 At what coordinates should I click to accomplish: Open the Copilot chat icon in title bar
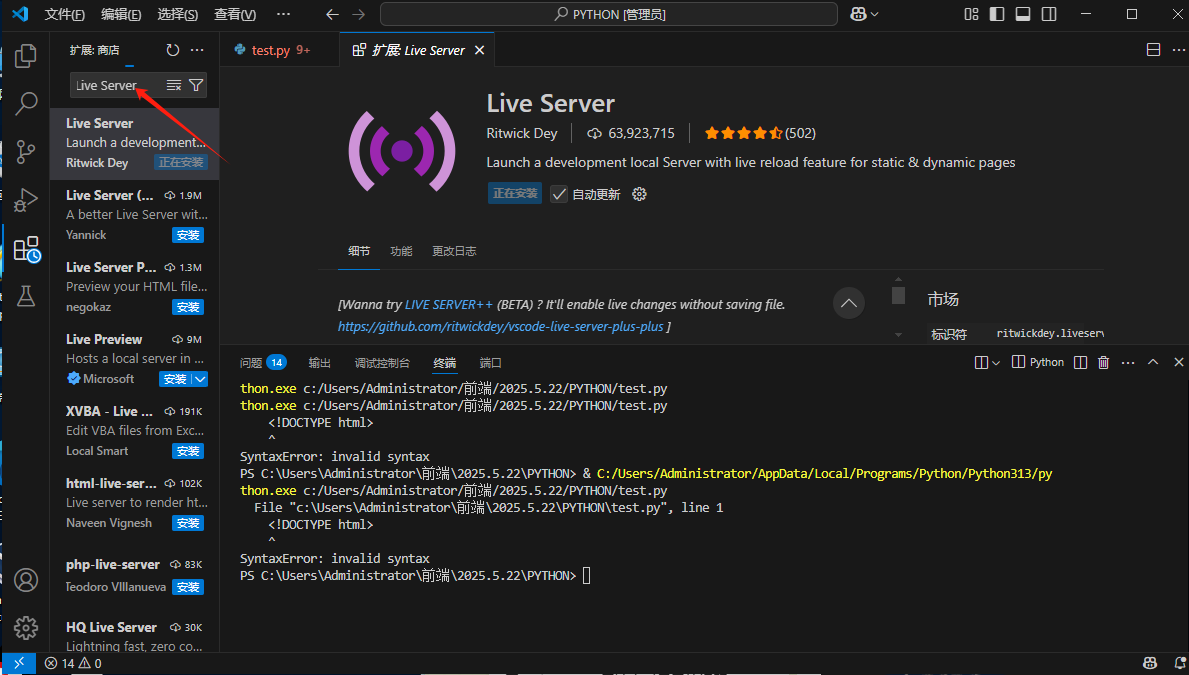pyautogui.click(x=858, y=14)
